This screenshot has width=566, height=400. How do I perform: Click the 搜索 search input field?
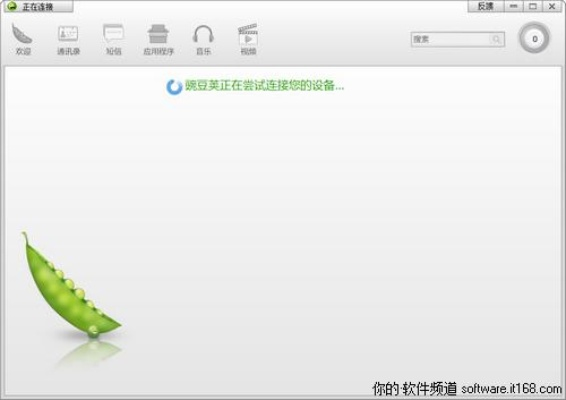(x=457, y=39)
